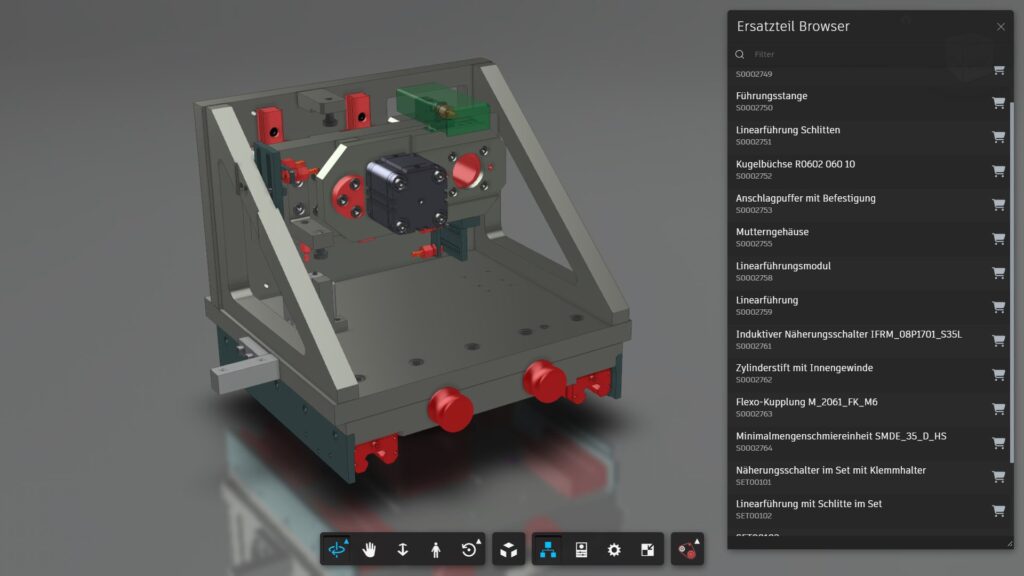Activate the exploded view tool

pos(685,550)
